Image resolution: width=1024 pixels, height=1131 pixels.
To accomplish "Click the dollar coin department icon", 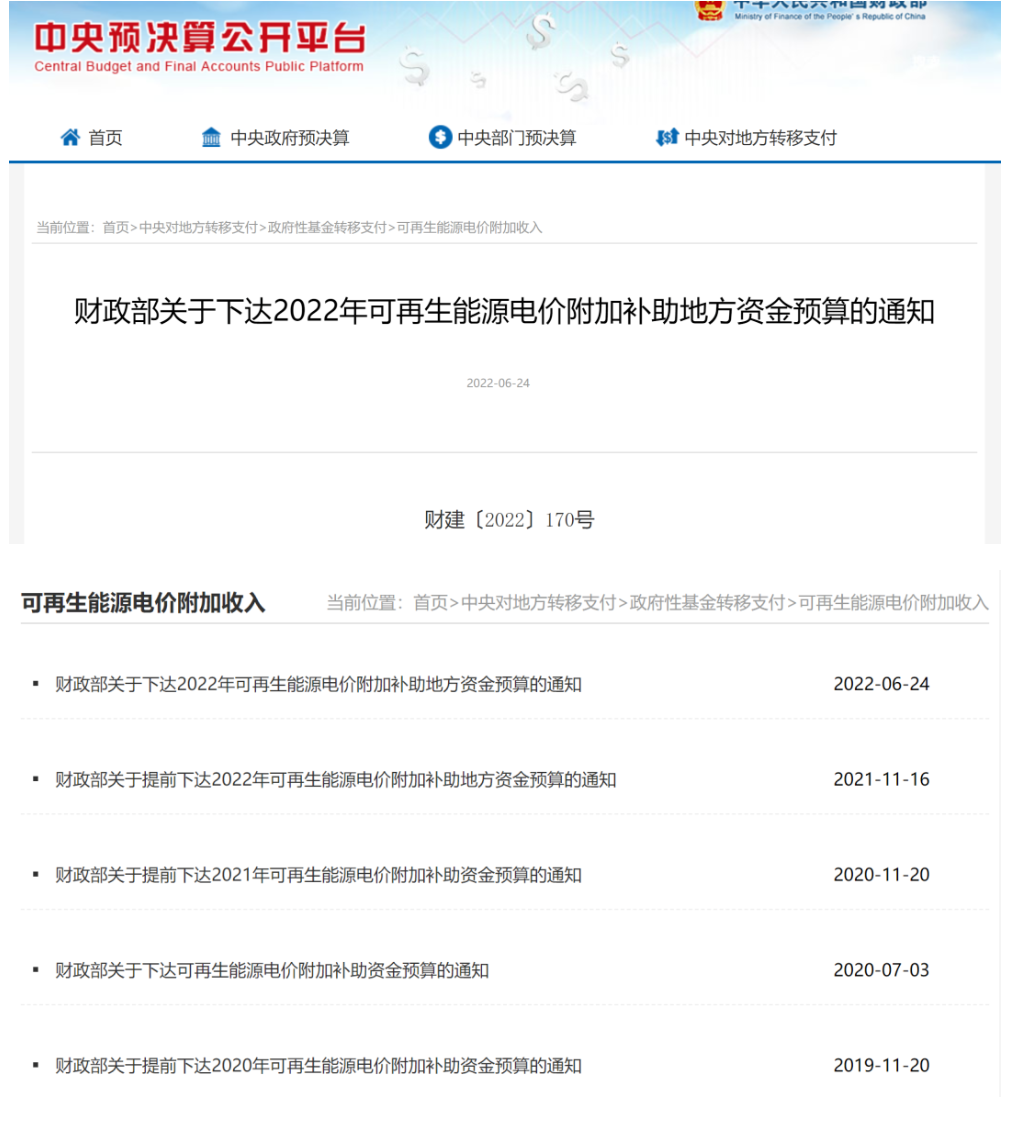I will (440, 138).
